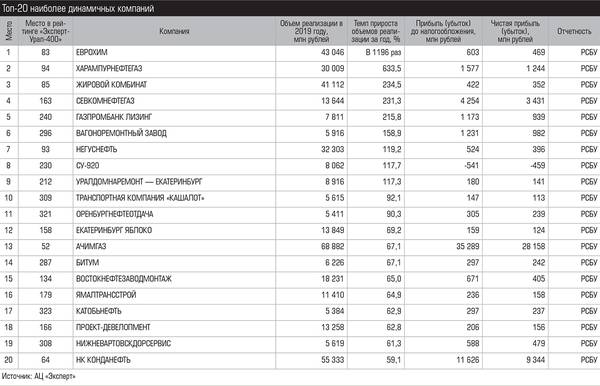
Task: Click the table title 'Топ-20 наиболее динамичных компаний'
Action: point(78,8)
